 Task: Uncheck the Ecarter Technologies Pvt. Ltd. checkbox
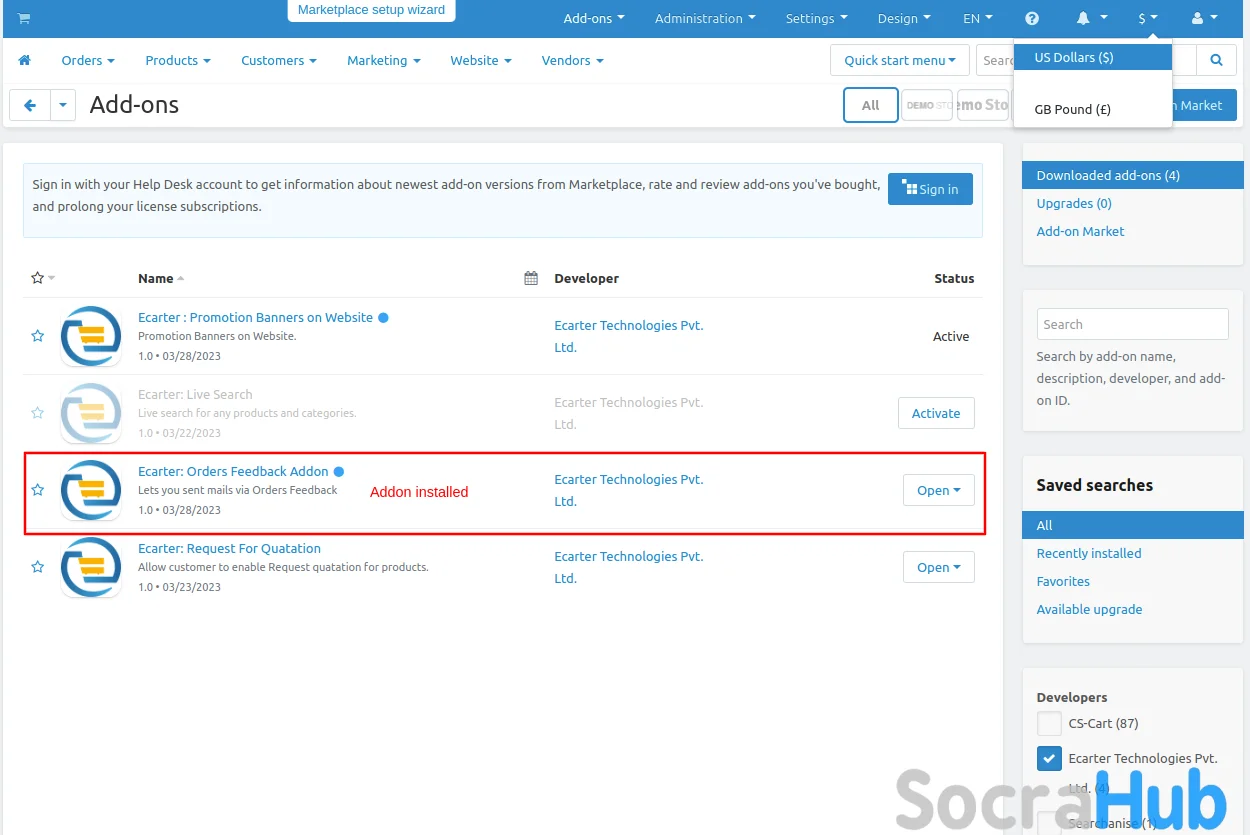point(1049,758)
